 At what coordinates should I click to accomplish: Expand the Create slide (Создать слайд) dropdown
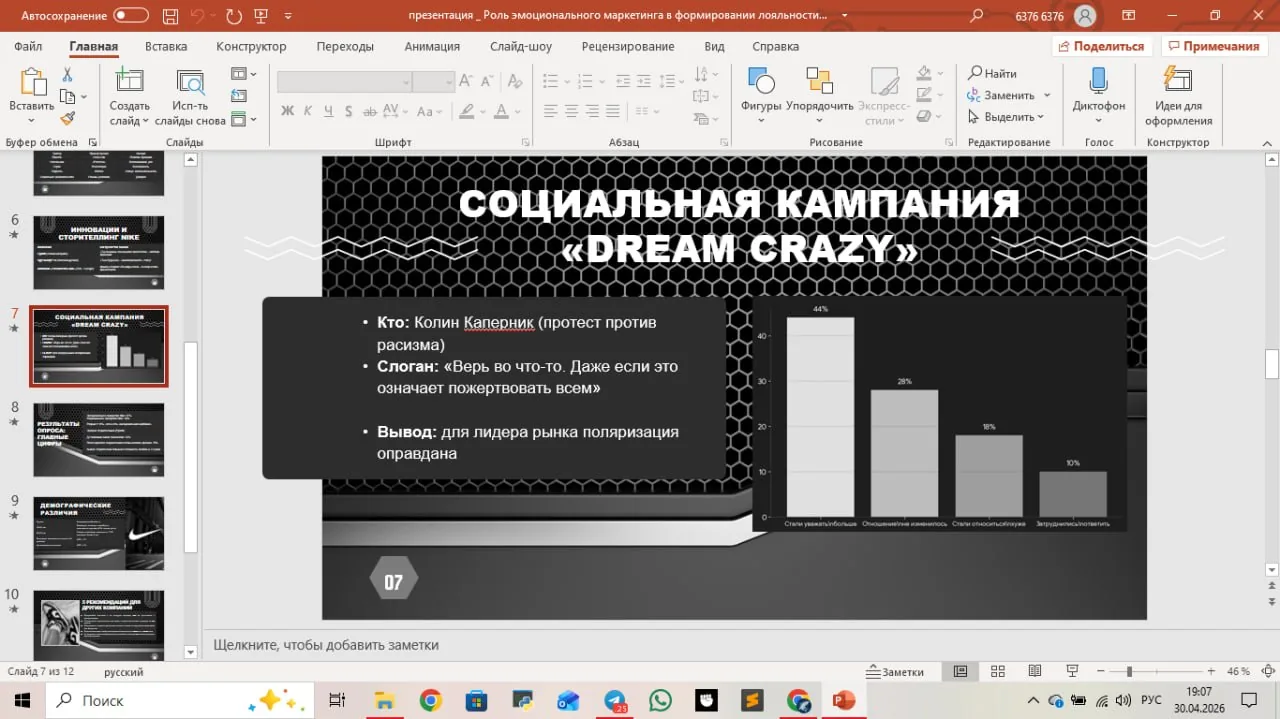point(129,121)
